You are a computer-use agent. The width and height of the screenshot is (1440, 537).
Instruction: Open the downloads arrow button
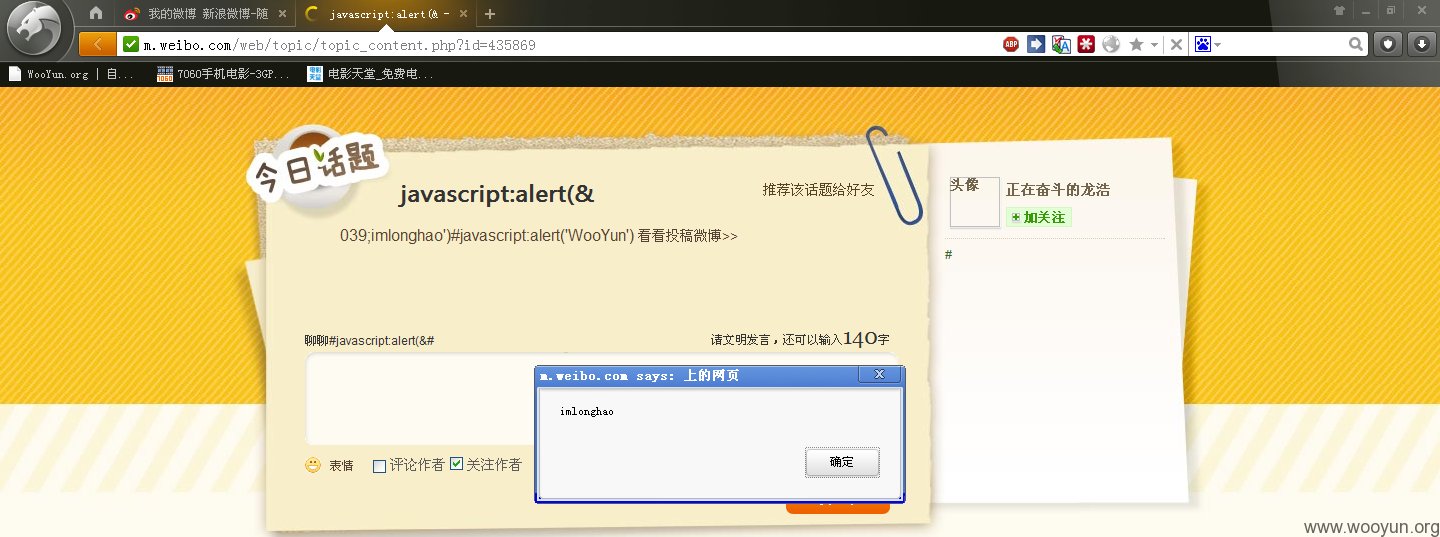[x=1422, y=44]
